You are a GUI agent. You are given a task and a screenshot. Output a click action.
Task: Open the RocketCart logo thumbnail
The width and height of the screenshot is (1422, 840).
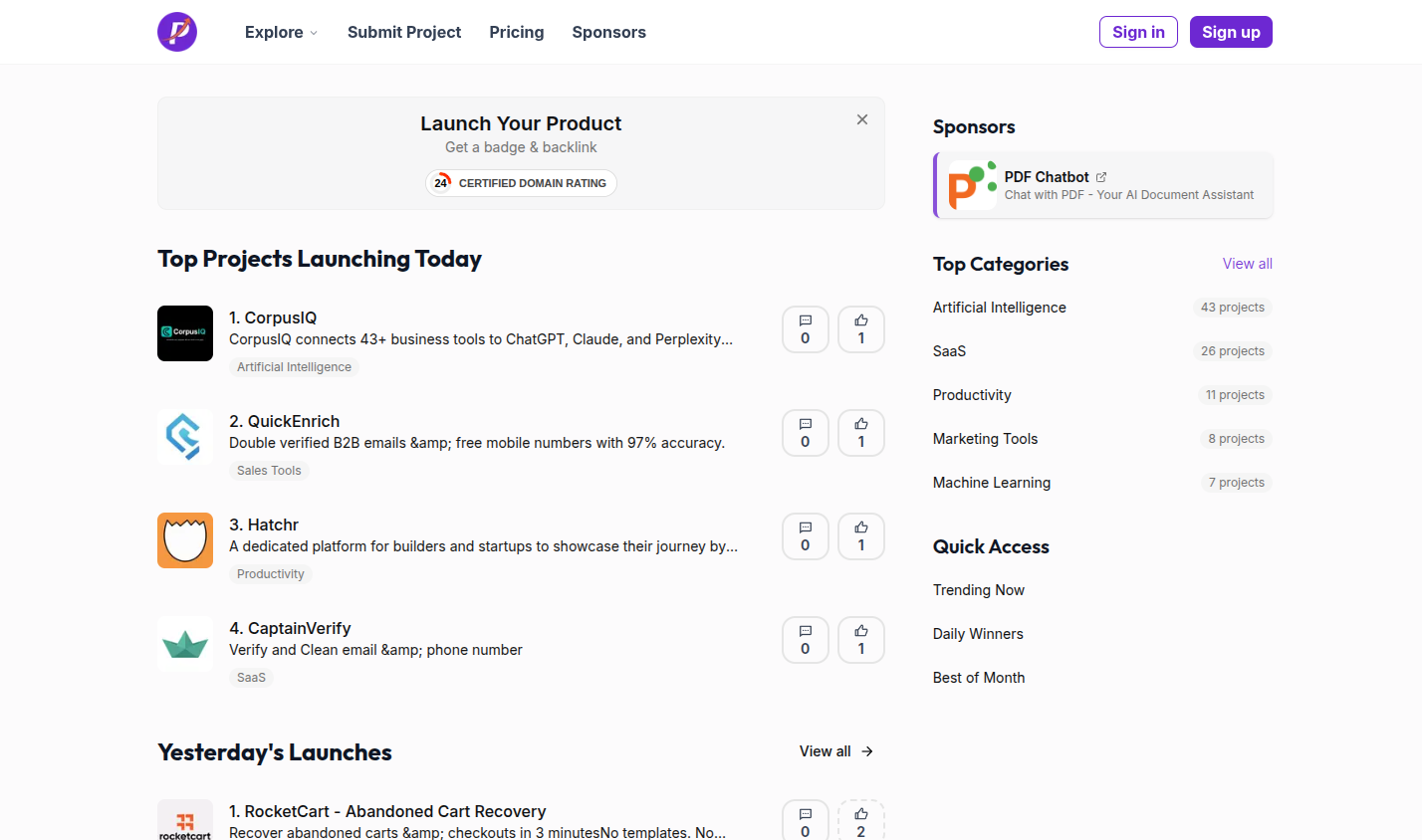coord(185,820)
